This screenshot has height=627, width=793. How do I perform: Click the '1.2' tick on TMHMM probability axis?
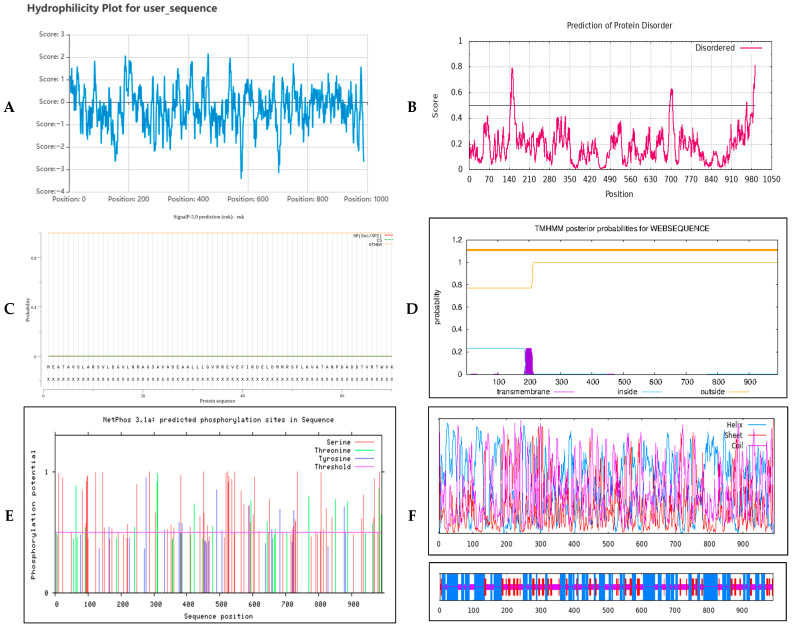(x=456, y=240)
